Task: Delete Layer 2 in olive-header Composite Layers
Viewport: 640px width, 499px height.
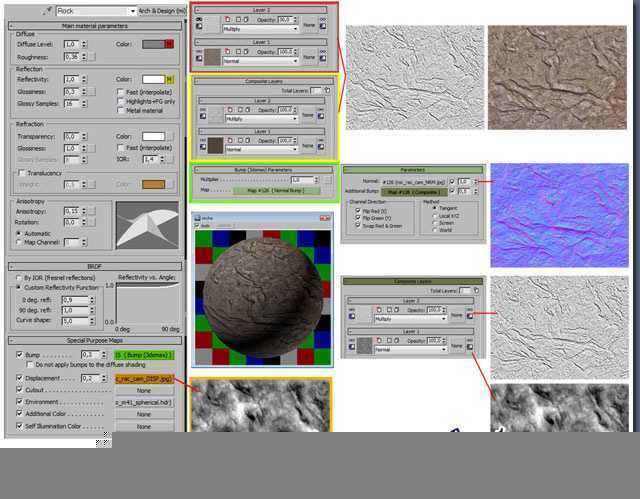Action: point(379,310)
